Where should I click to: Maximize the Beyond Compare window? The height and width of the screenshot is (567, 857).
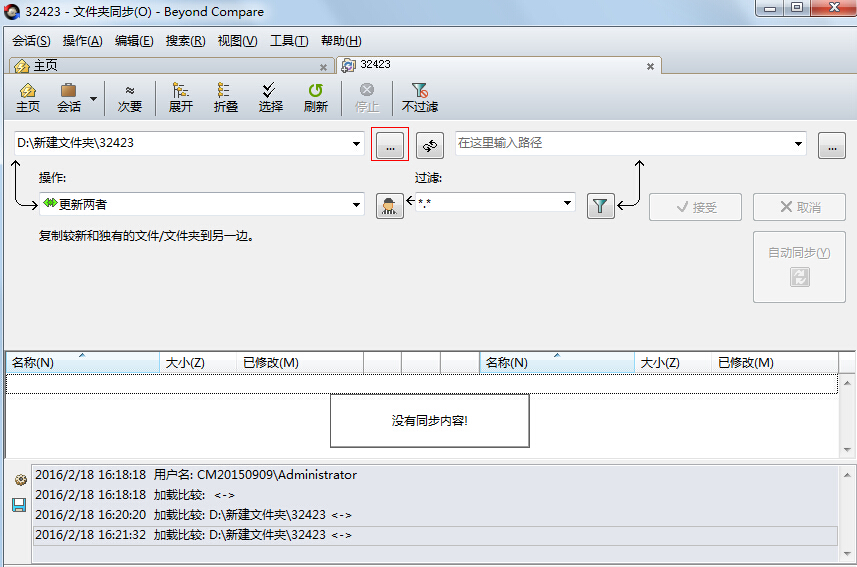797,8
